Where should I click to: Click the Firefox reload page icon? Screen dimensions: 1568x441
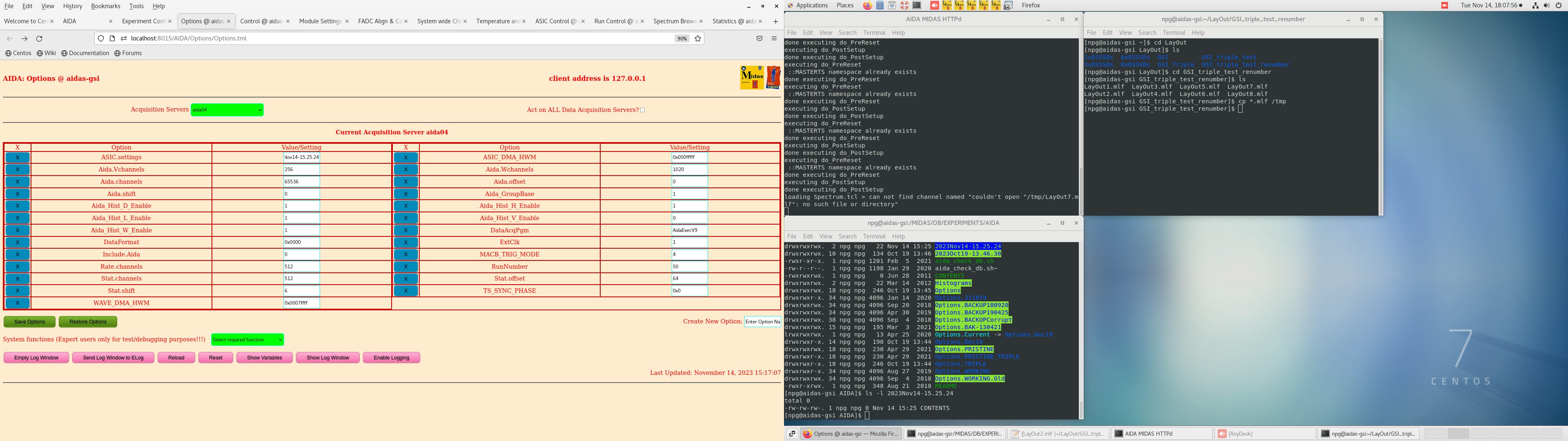[x=40, y=38]
